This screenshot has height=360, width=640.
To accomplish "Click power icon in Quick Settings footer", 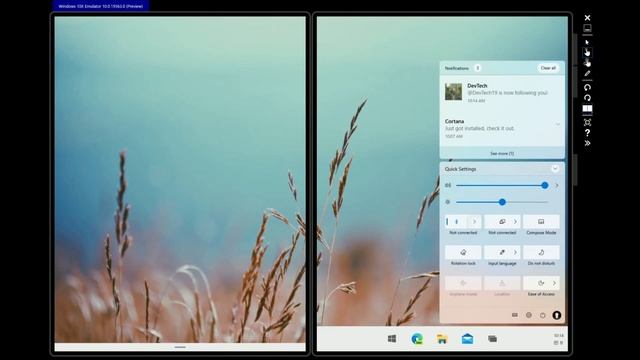I will tap(542, 315).
